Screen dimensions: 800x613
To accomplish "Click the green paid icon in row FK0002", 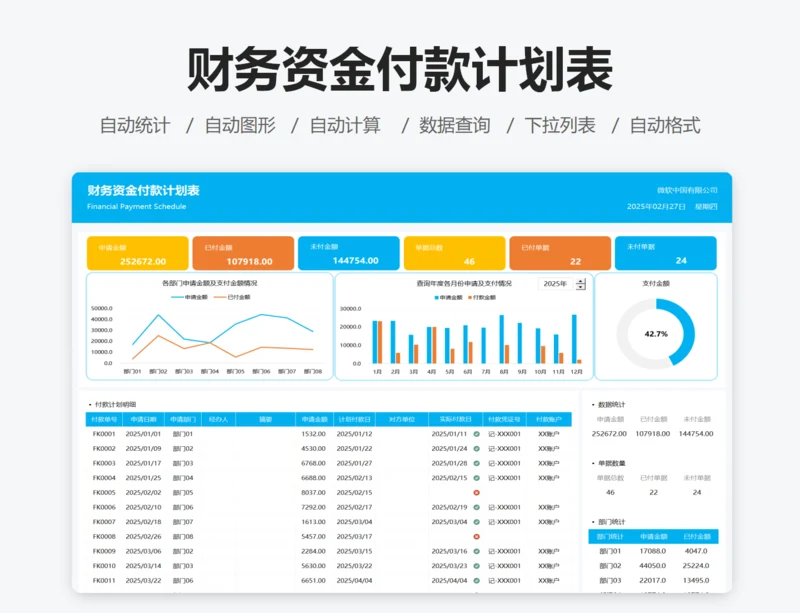I will [x=477, y=449].
